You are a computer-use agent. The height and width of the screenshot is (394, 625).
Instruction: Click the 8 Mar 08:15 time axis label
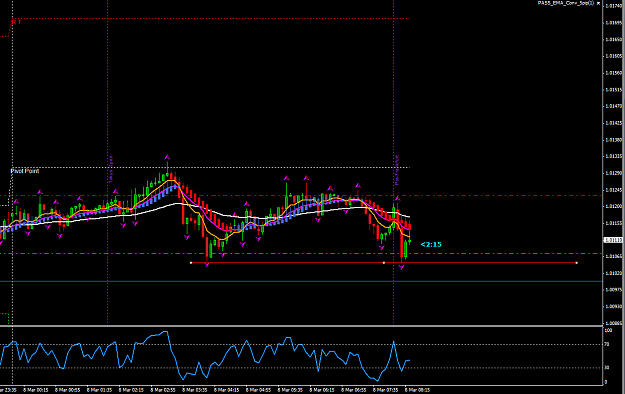(417, 390)
